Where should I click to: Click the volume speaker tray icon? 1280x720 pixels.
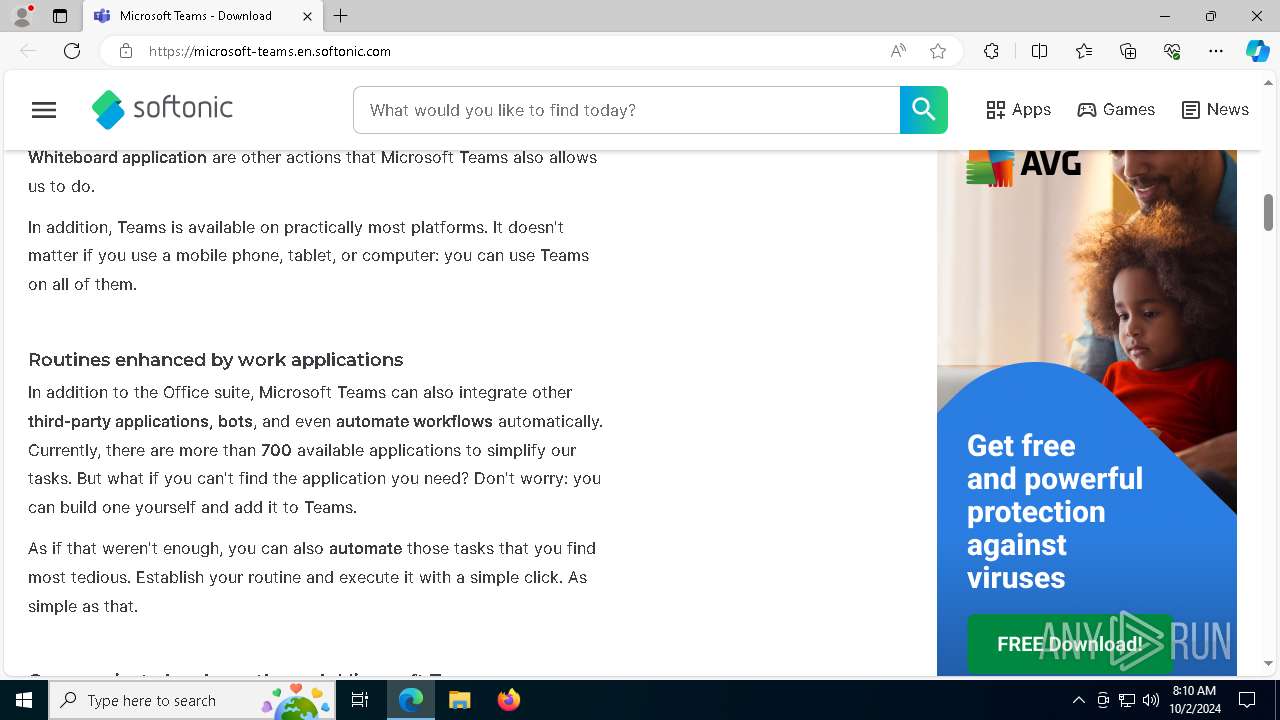pyautogui.click(x=1150, y=700)
